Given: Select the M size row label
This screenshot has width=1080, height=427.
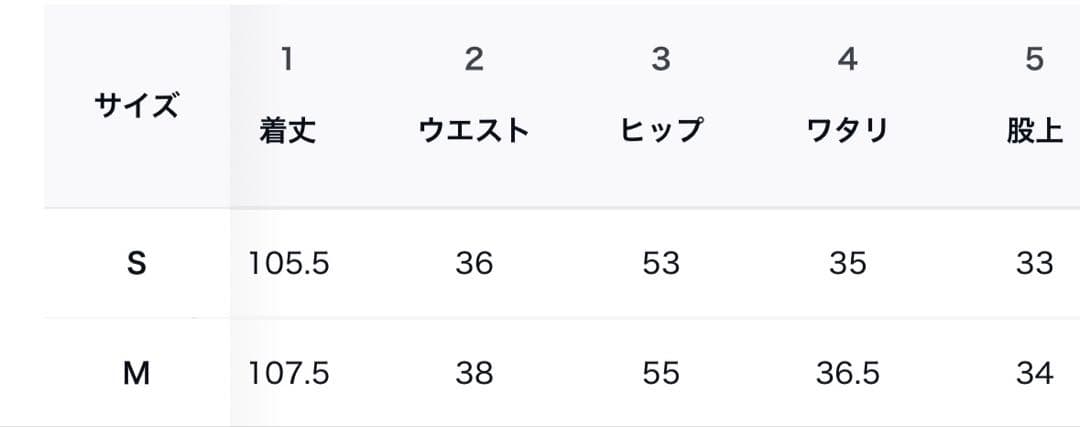Looking at the screenshot, I should (136, 374).
